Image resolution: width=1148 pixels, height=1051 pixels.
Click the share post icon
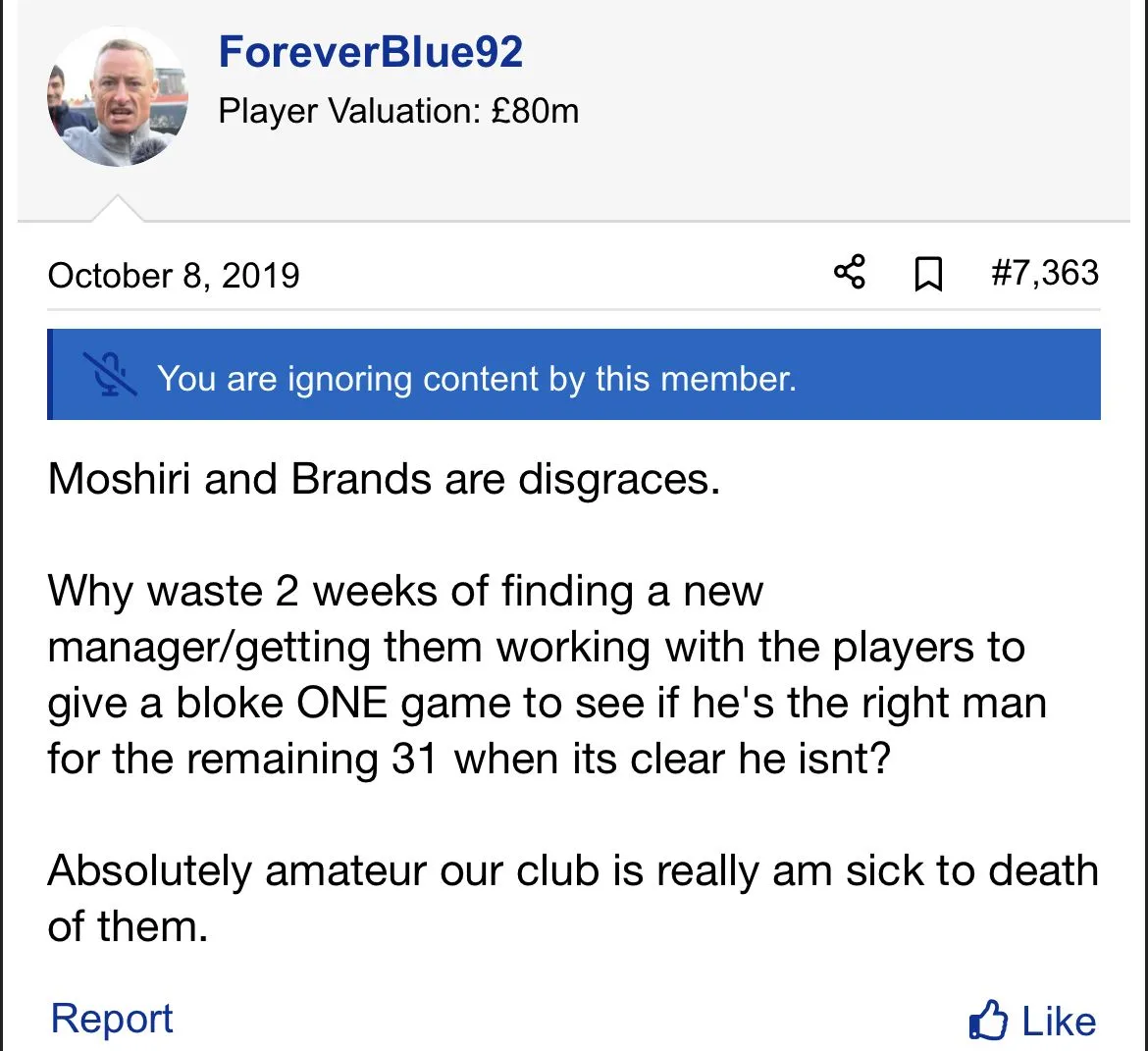click(x=850, y=273)
